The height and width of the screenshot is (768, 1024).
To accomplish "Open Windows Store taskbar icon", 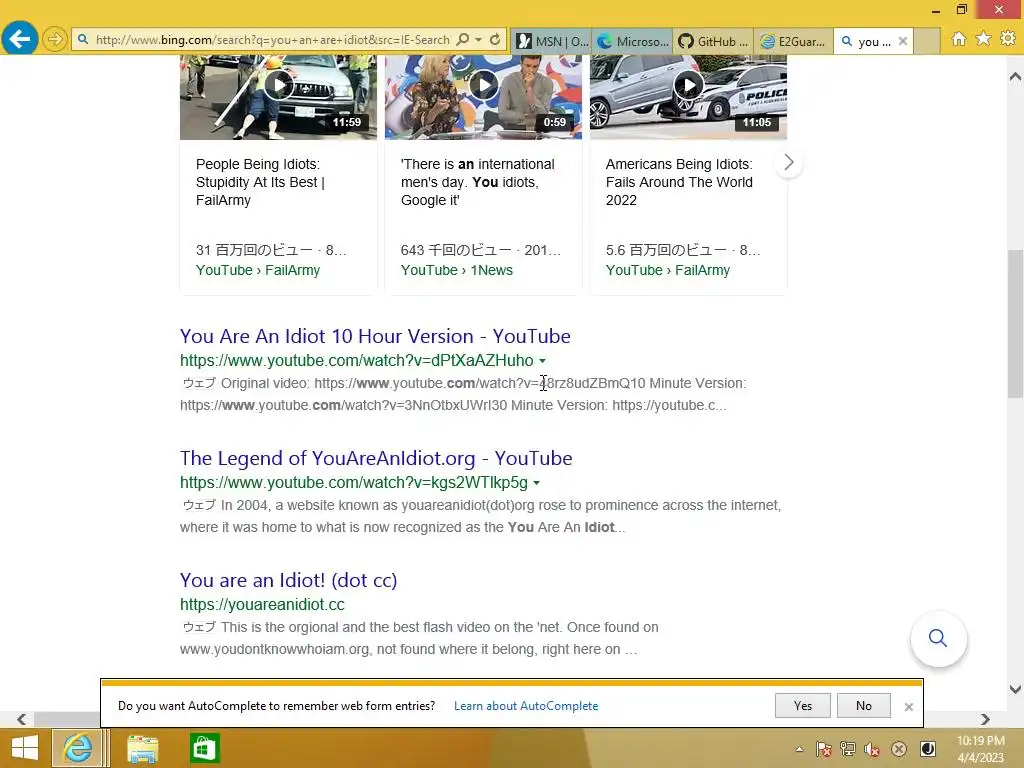I will tap(204, 748).
